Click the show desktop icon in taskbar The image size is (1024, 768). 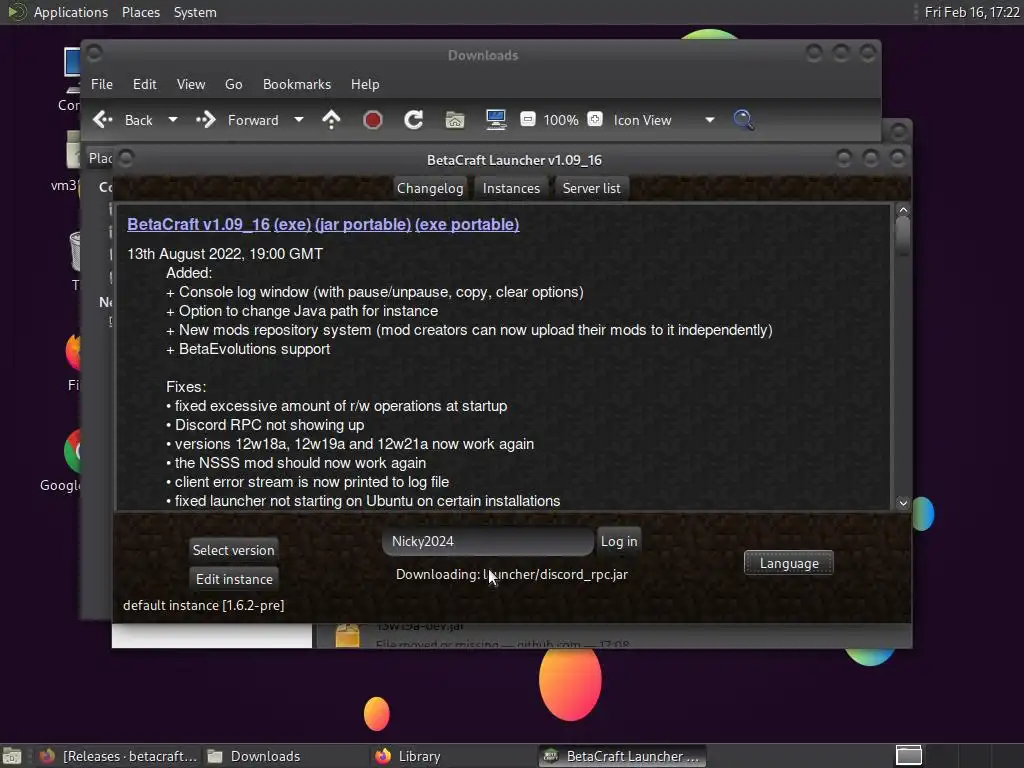point(12,756)
